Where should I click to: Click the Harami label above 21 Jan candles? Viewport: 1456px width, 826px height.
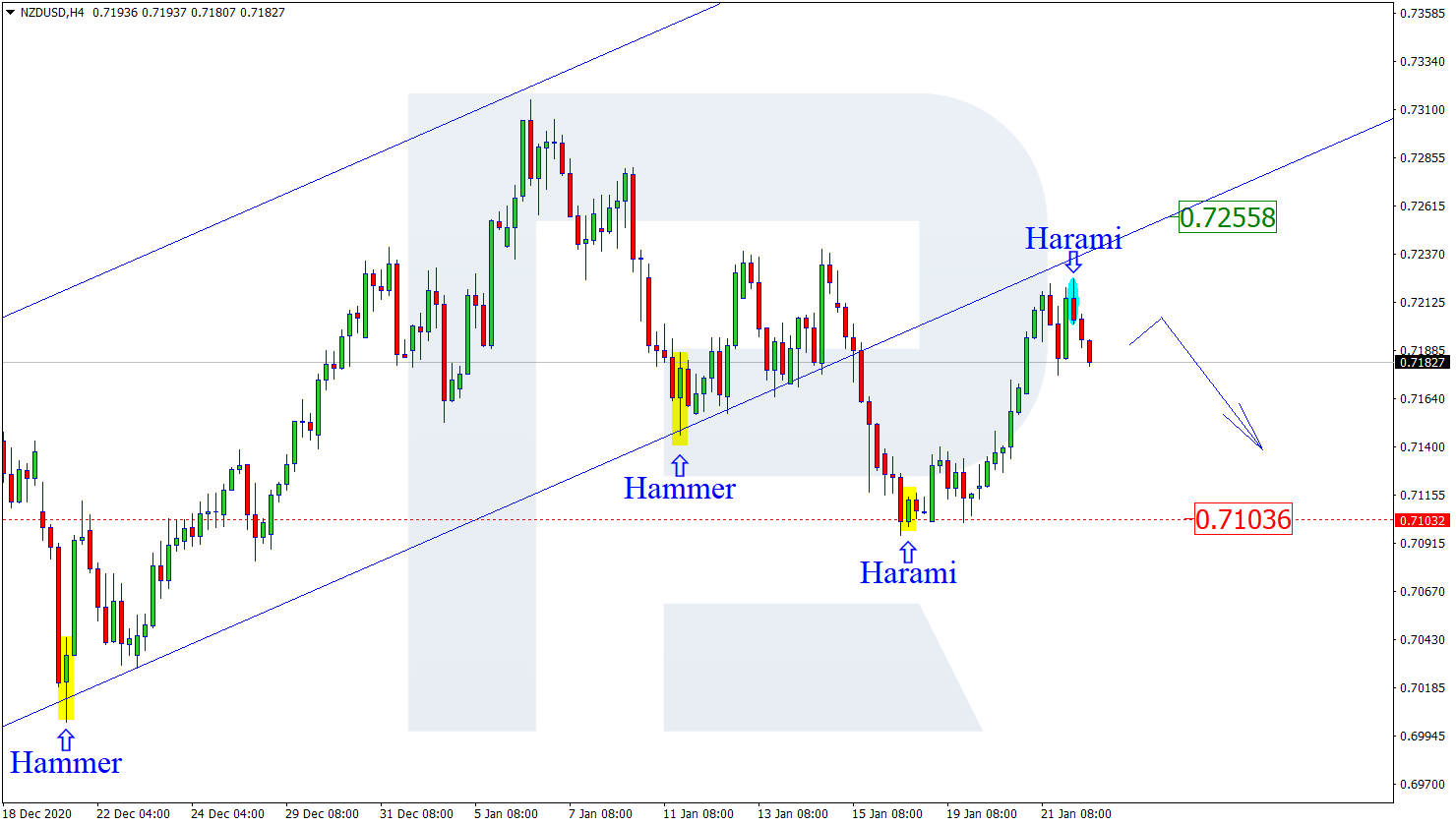(x=1073, y=238)
